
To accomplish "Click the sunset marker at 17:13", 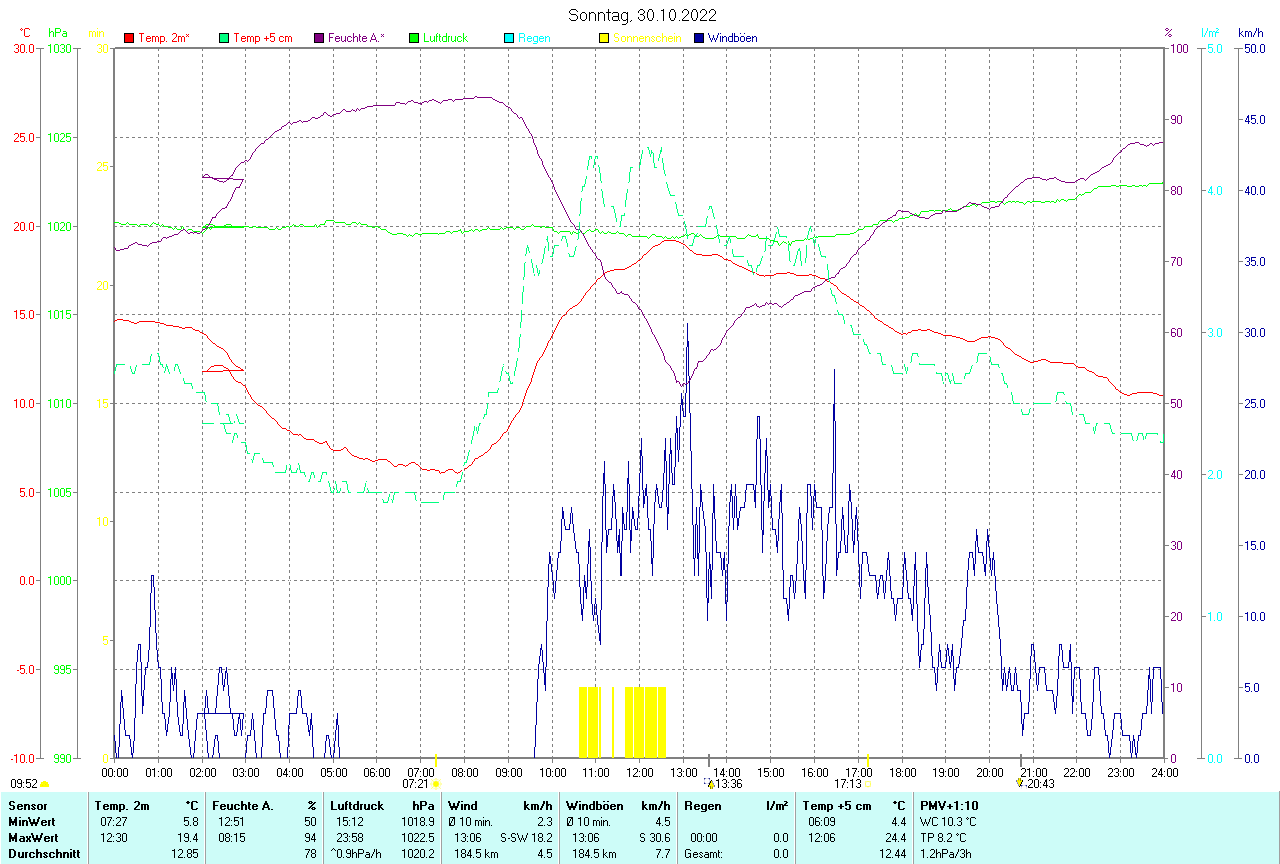I will [868, 785].
